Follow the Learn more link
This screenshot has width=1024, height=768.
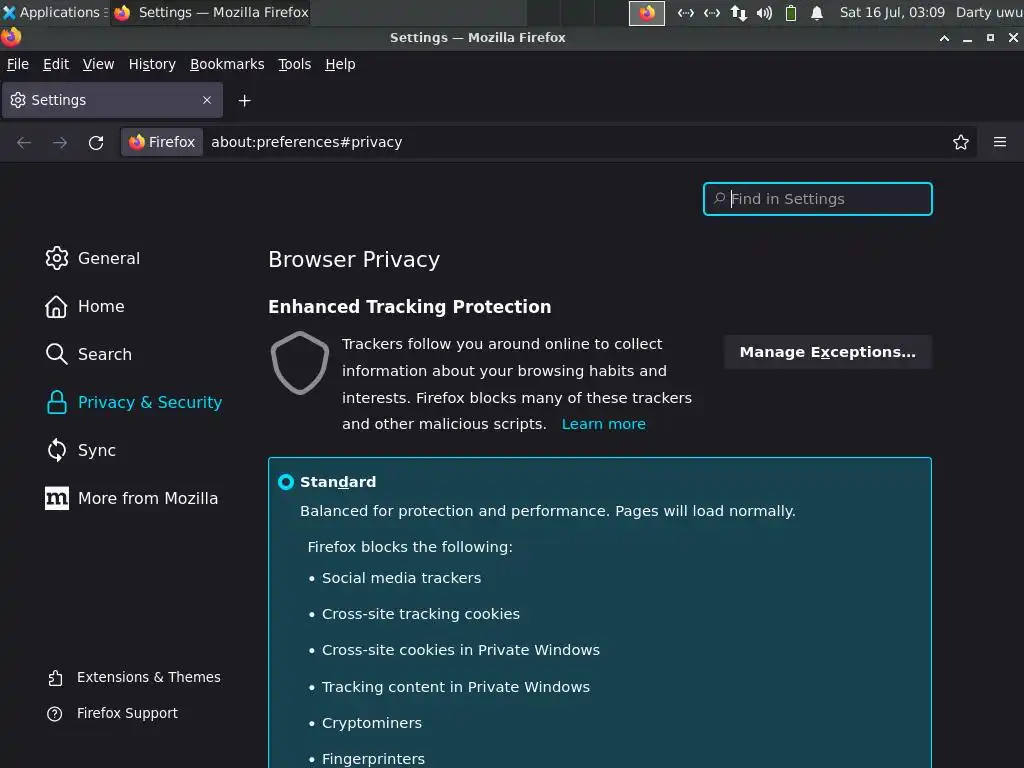(x=603, y=424)
